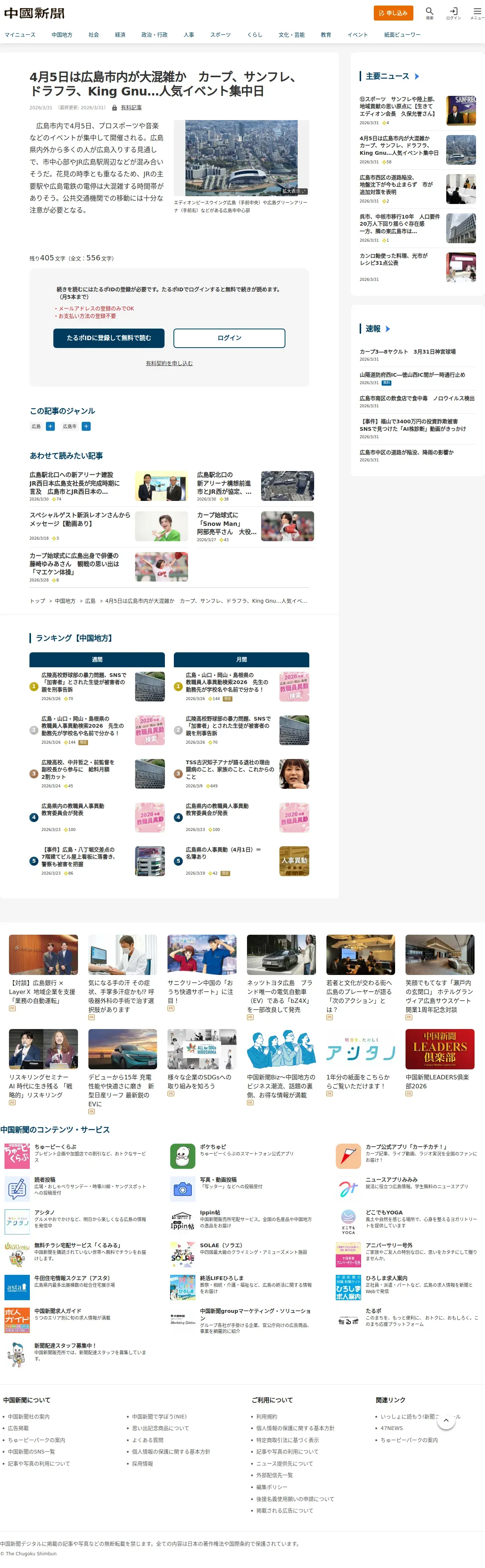Open the ひろしま求人案内 icon

tap(348, 1288)
